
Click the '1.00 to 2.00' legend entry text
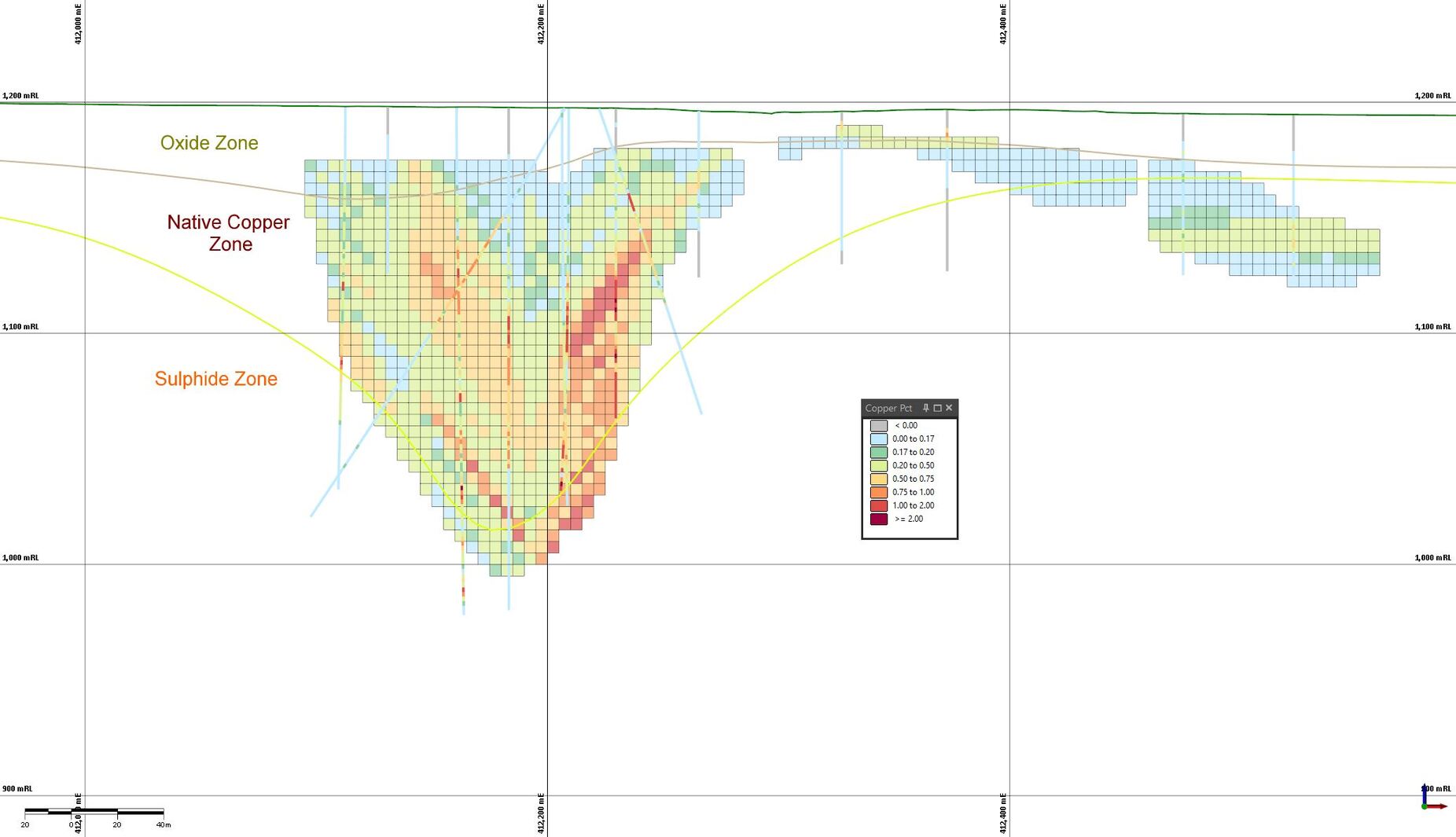click(x=914, y=505)
